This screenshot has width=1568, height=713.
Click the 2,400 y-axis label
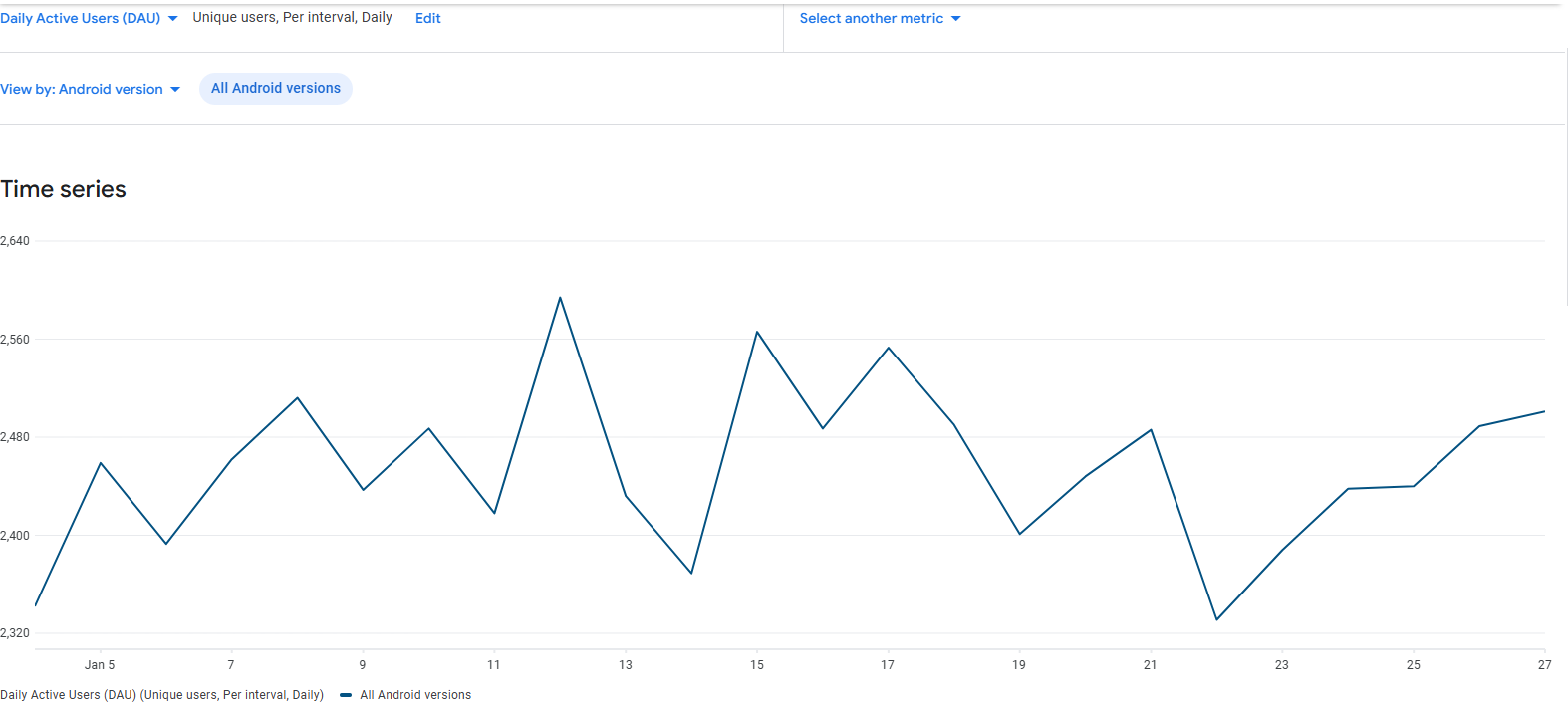(15, 536)
